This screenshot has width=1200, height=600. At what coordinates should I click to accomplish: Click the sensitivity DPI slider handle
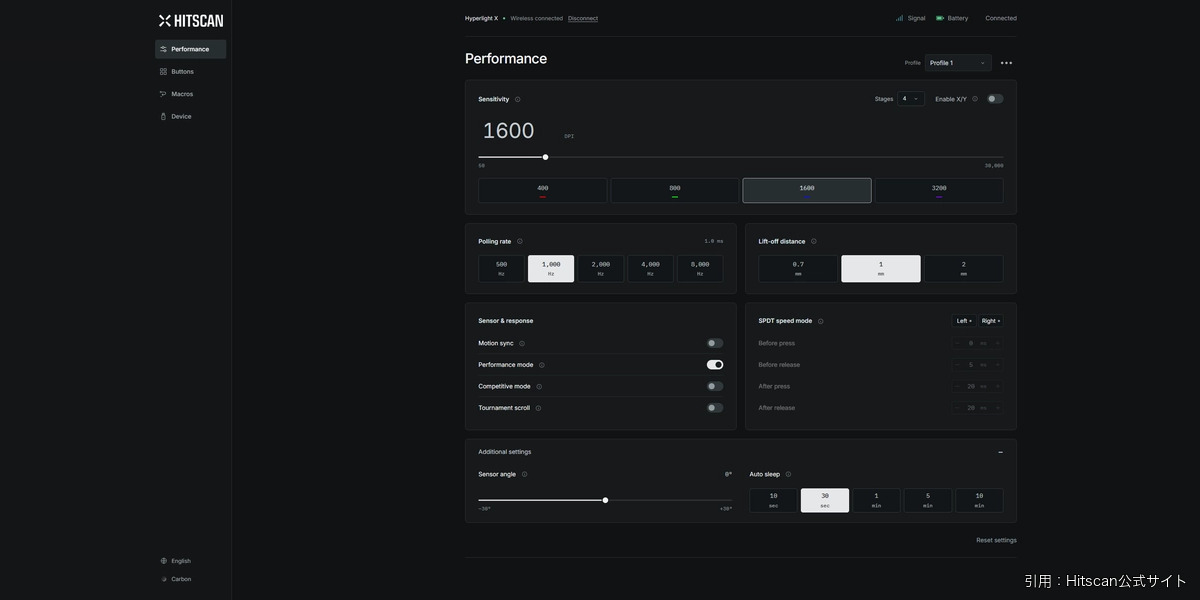tap(545, 157)
